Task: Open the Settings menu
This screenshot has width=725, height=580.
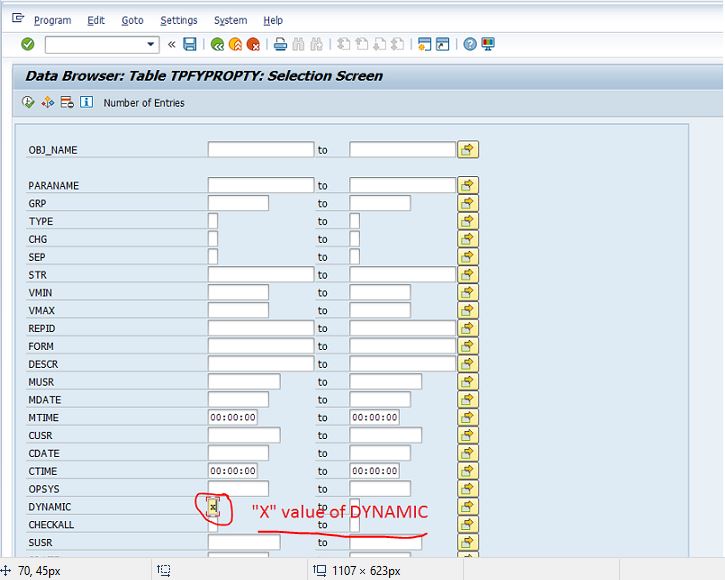Action: tap(179, 20)
